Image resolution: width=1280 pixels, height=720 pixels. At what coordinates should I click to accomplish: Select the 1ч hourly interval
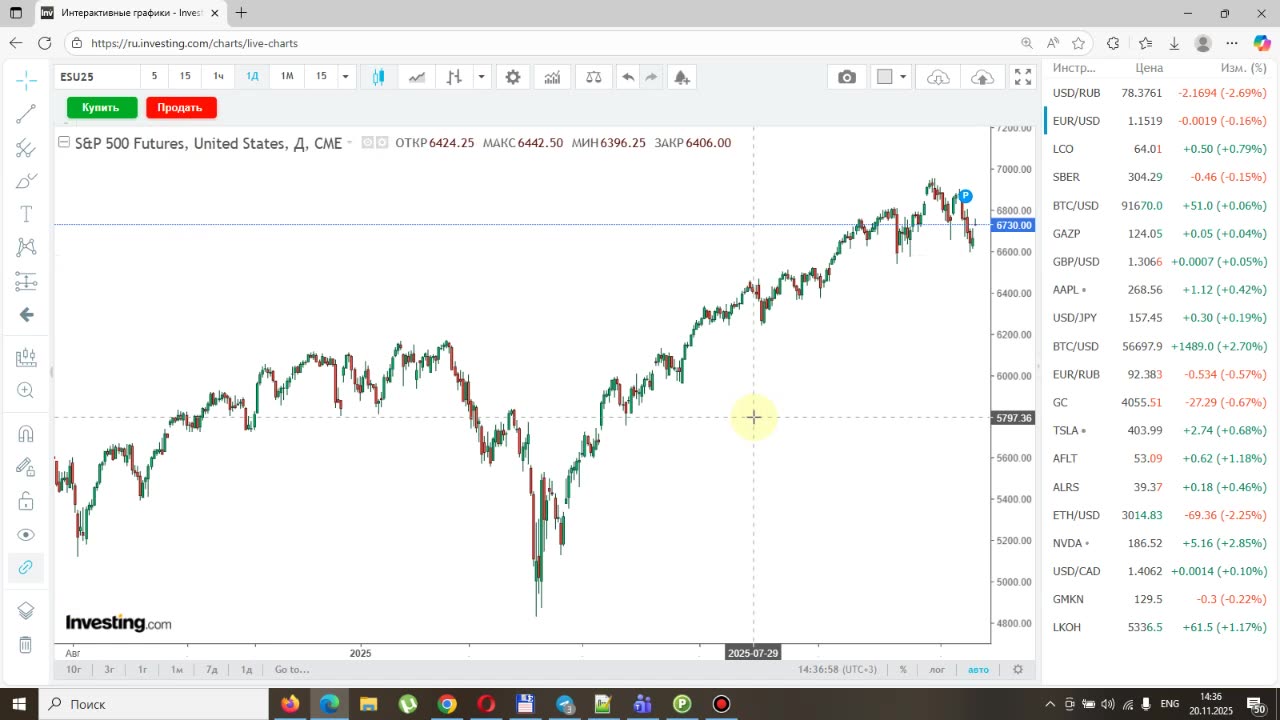tap(218, 76)
